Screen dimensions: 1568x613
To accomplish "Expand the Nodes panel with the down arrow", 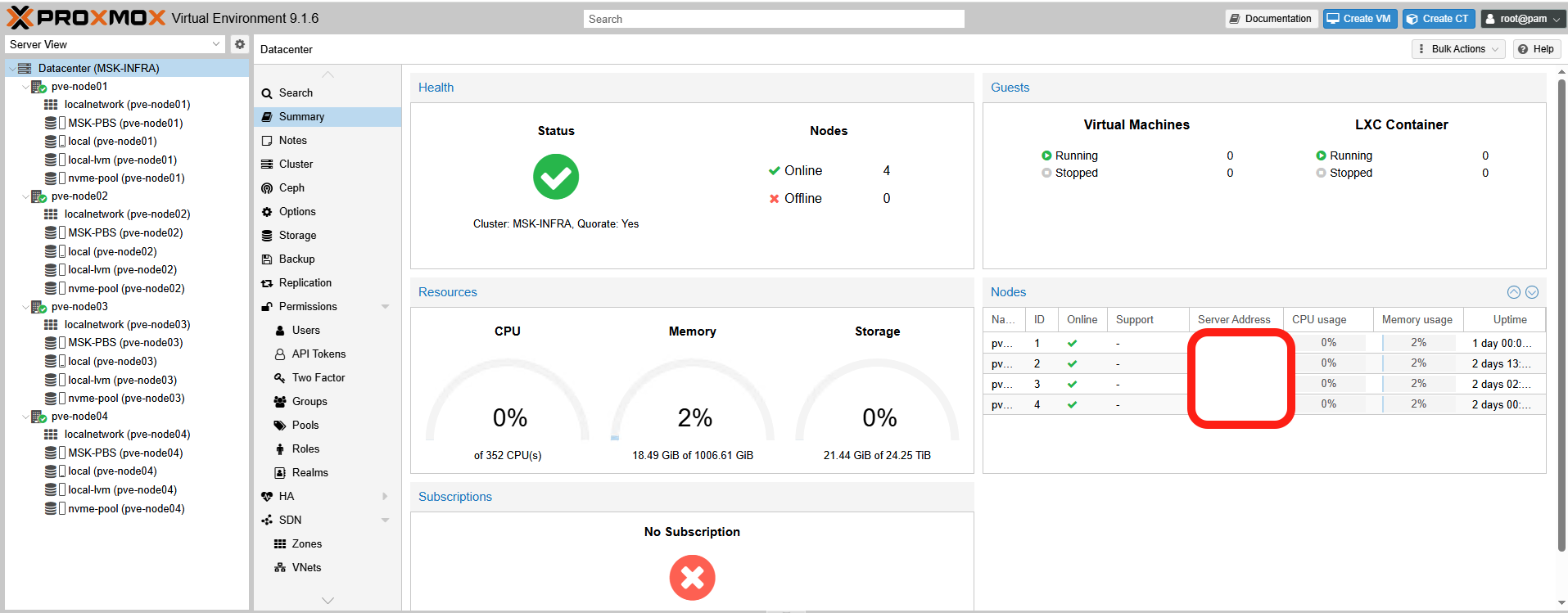I will (x=1532, y=292).
